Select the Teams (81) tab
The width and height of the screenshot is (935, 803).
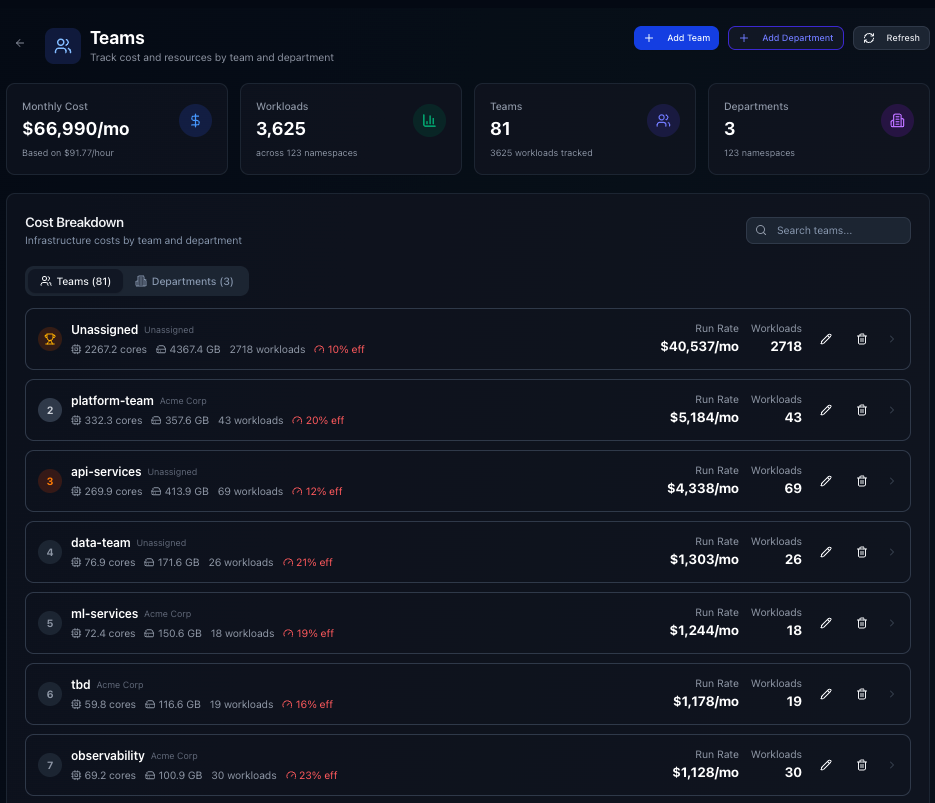75,281
